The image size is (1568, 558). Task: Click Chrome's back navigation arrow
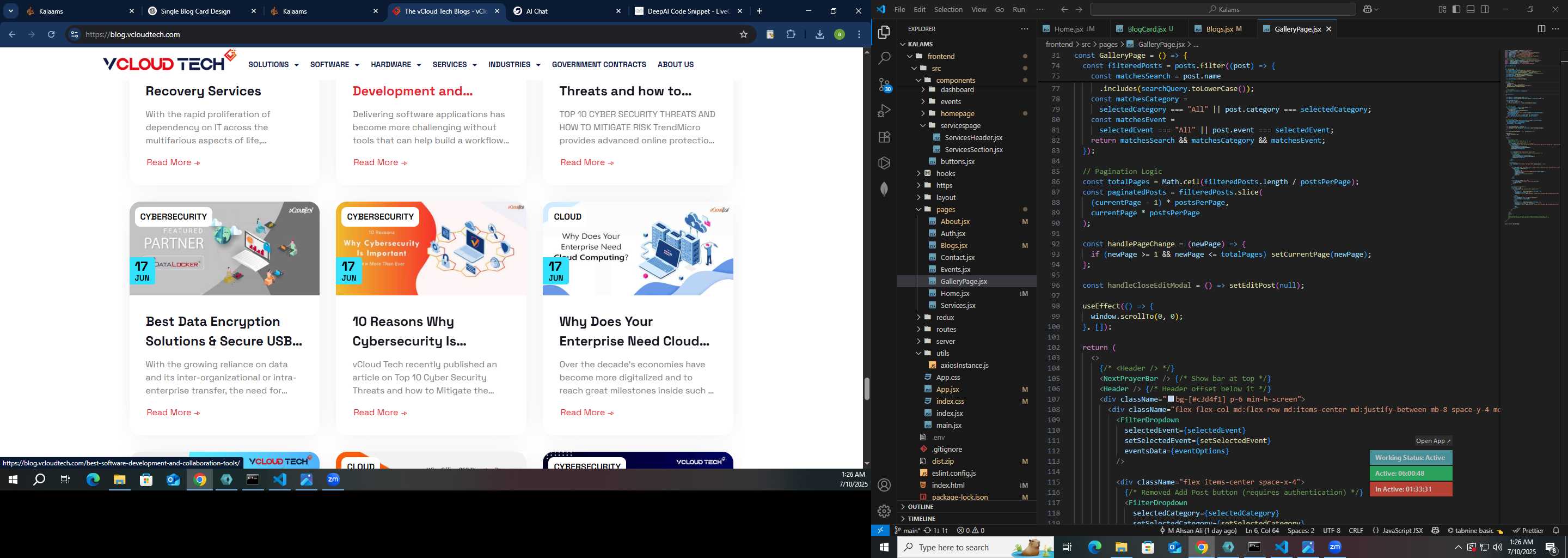point(11,35)
